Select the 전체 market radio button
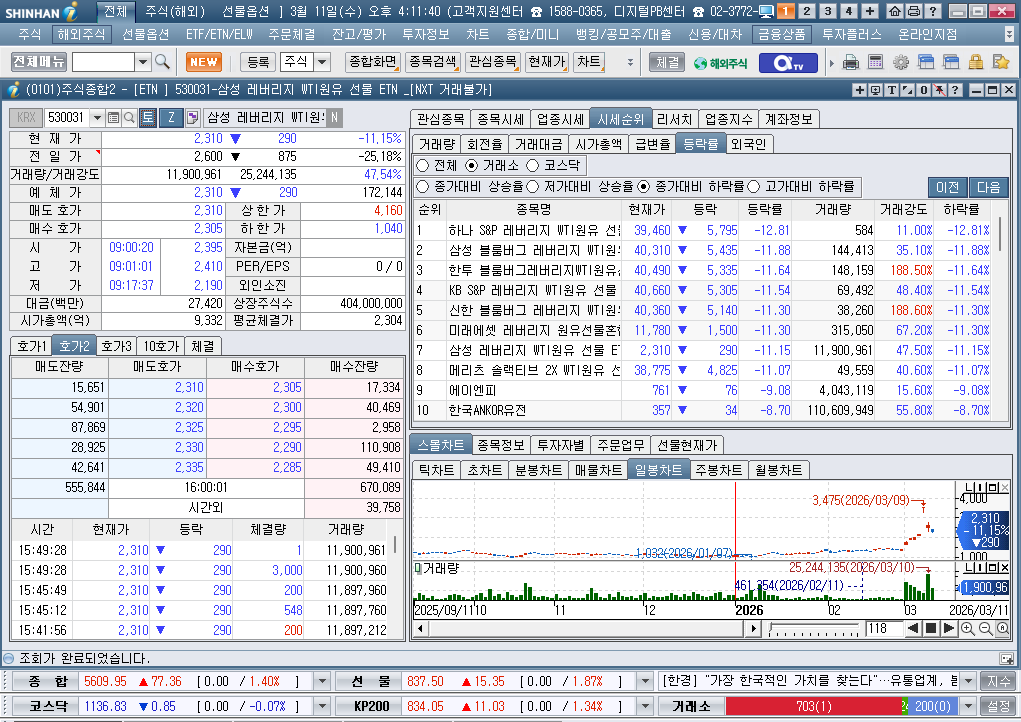The image size is (1021, 722). click(x=423, y=165)
